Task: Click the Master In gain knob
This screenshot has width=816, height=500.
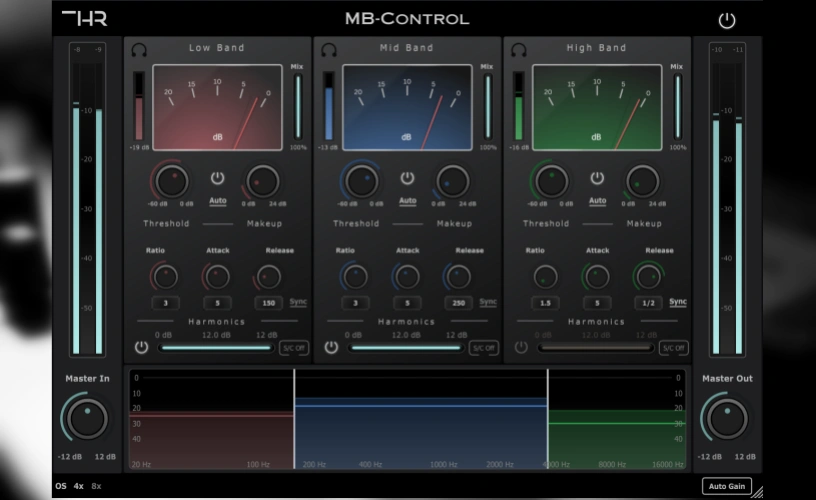Action: pos(87,419)
